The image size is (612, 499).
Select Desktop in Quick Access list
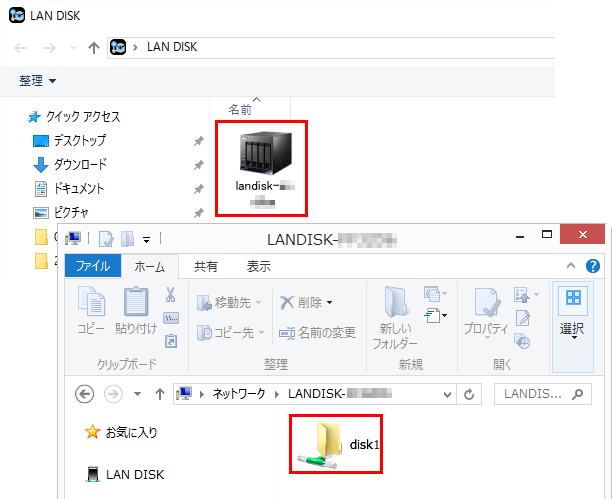(x=69, y=141)
